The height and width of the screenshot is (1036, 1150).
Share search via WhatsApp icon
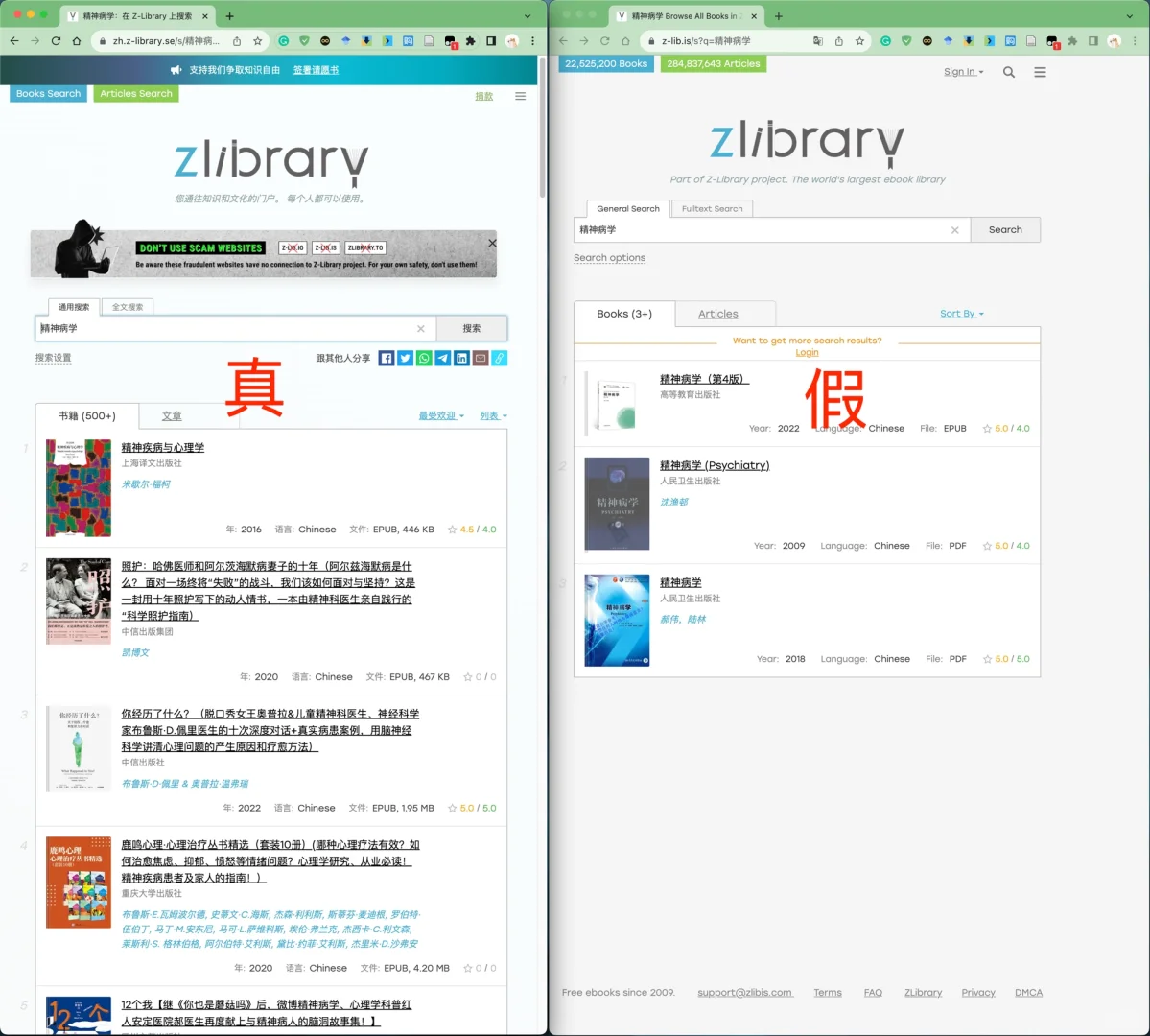[424, 358]
